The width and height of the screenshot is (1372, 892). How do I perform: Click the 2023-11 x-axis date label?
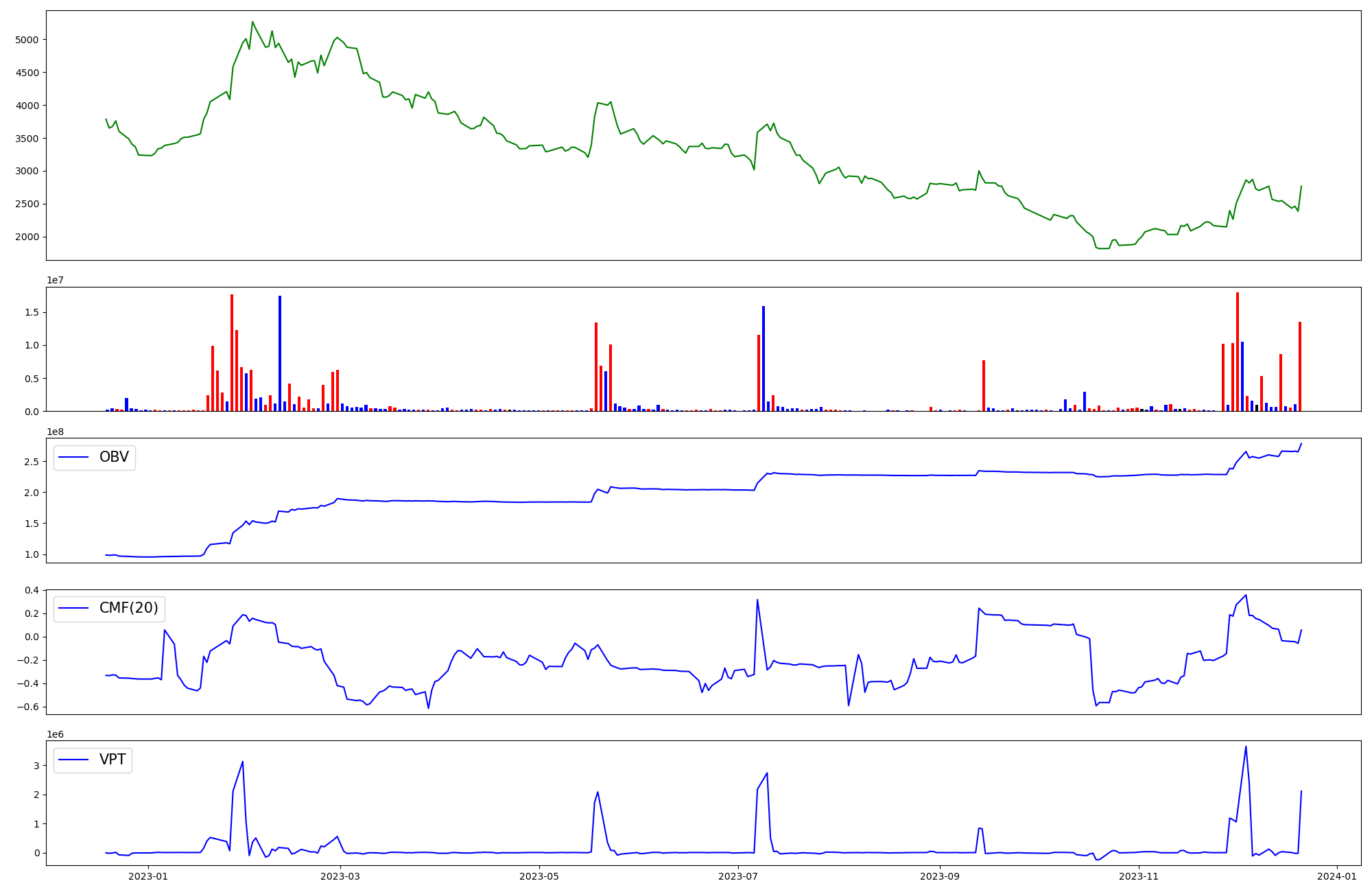1139,876
